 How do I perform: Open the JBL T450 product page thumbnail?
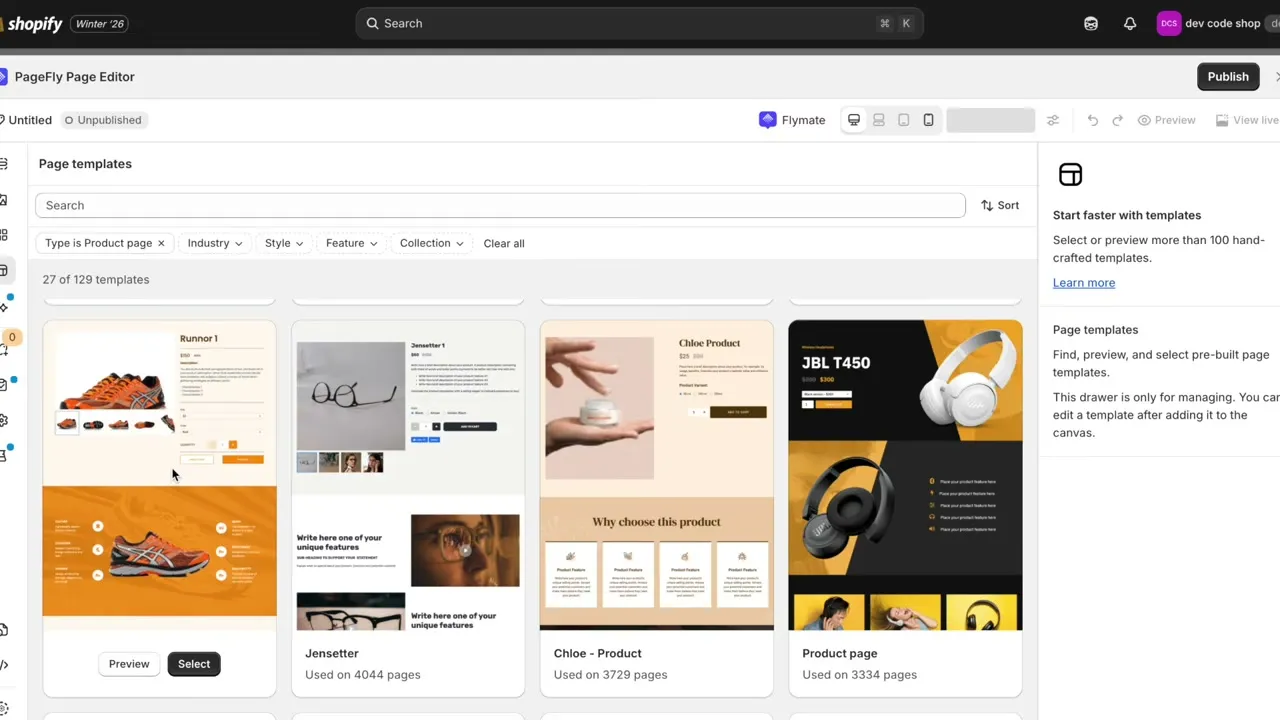(x=905, y=475)
